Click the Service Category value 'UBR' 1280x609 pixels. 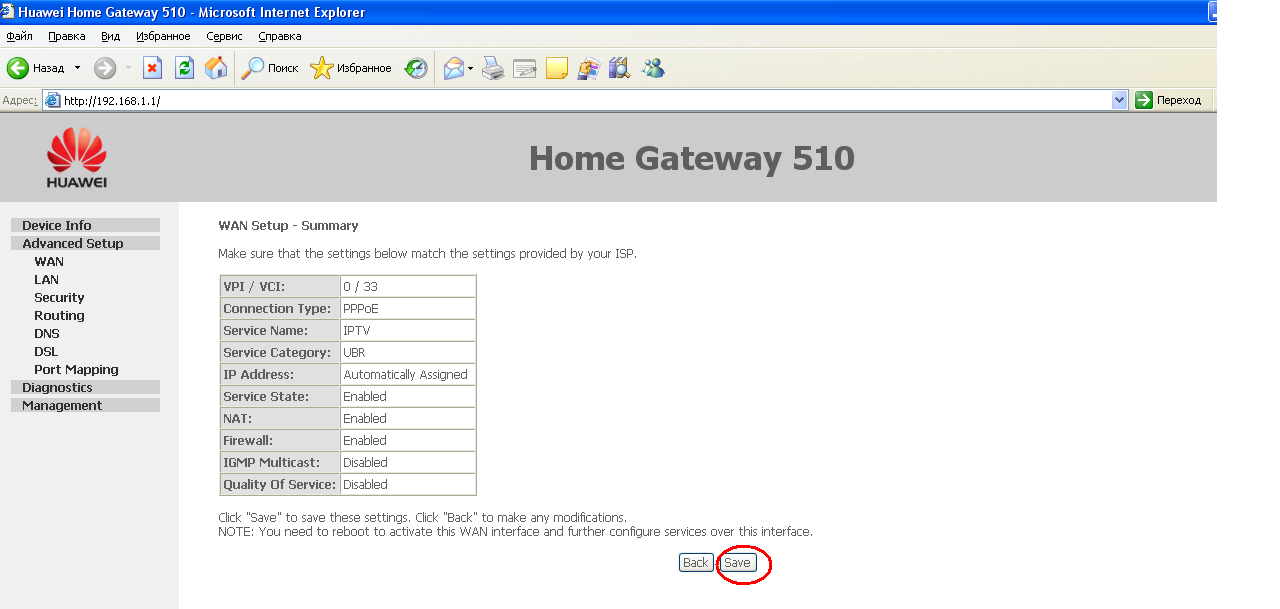coord(354,353)
